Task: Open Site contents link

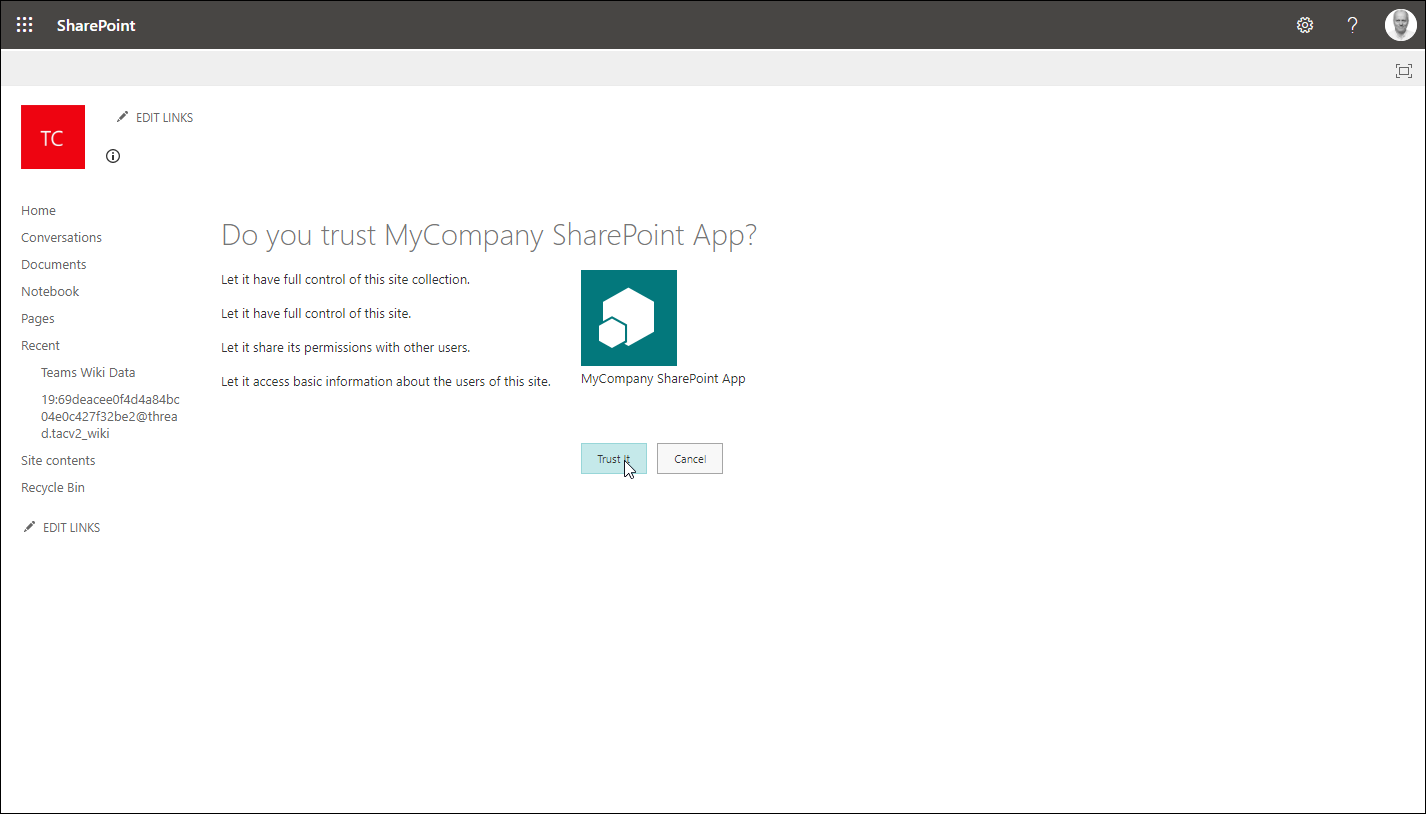Action: click(58, 461)
